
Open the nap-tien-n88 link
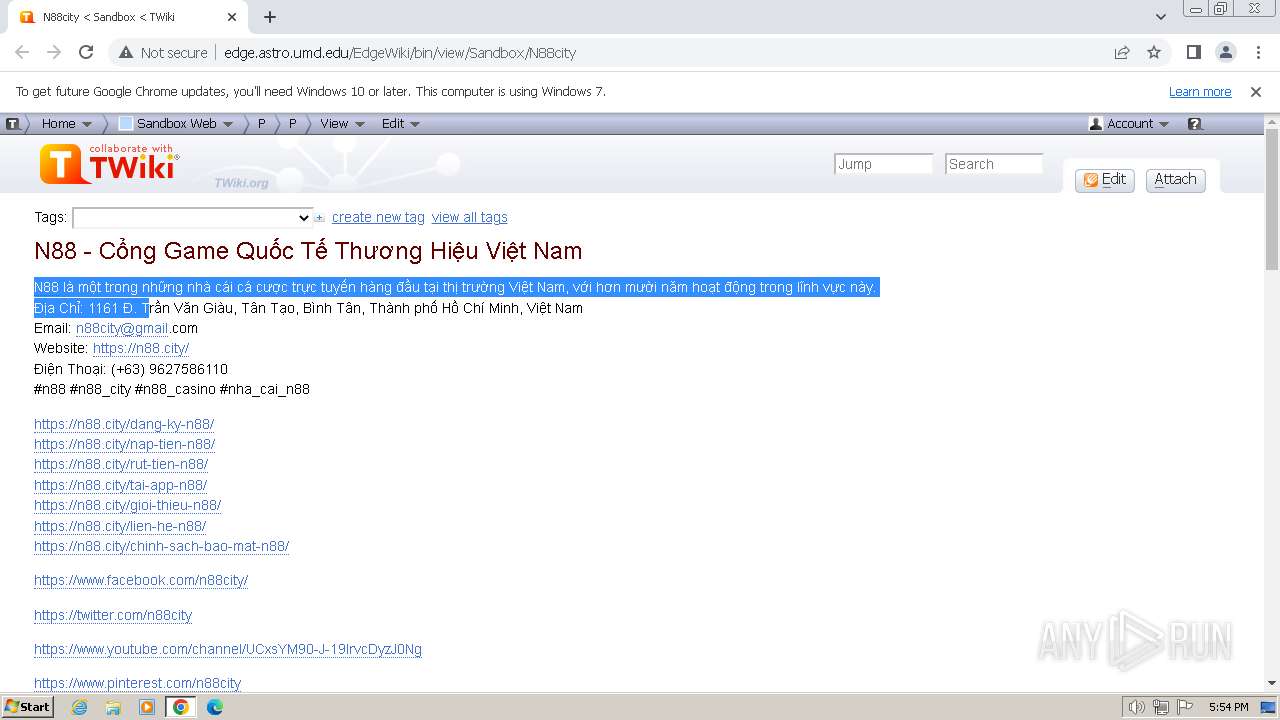(124, 444)
